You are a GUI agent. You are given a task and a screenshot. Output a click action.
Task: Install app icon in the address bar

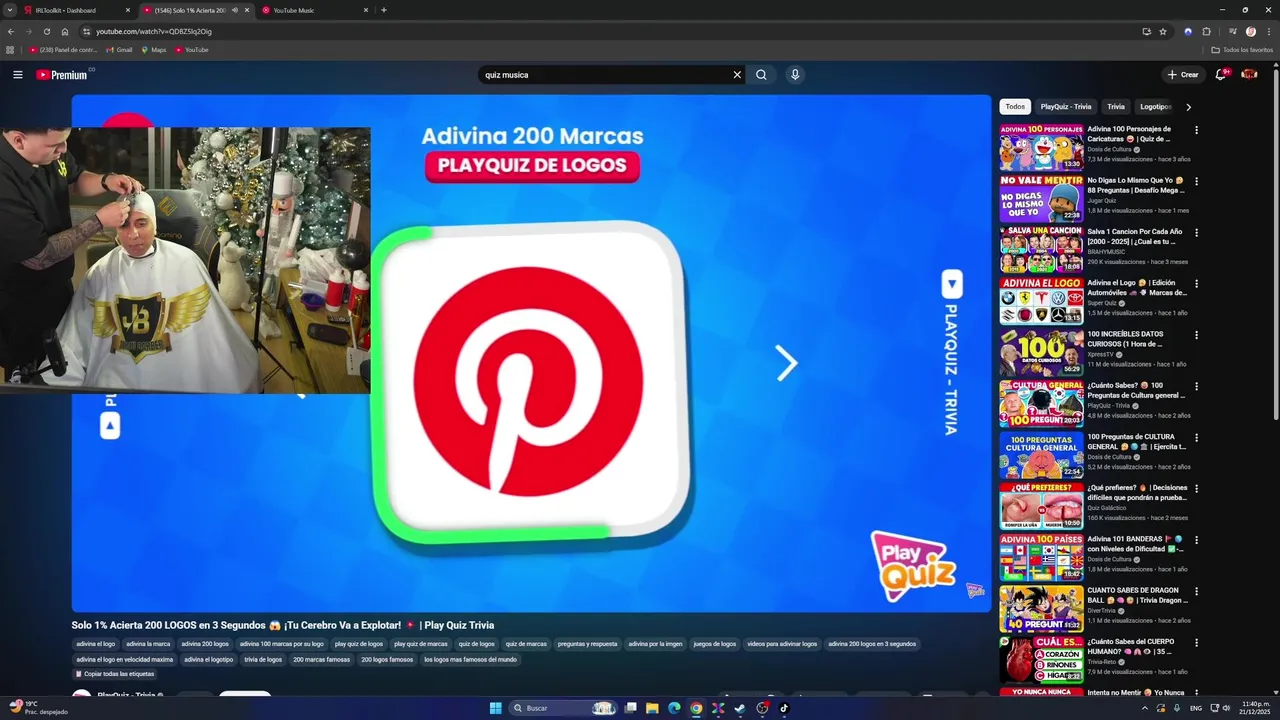coord(1146,31)
